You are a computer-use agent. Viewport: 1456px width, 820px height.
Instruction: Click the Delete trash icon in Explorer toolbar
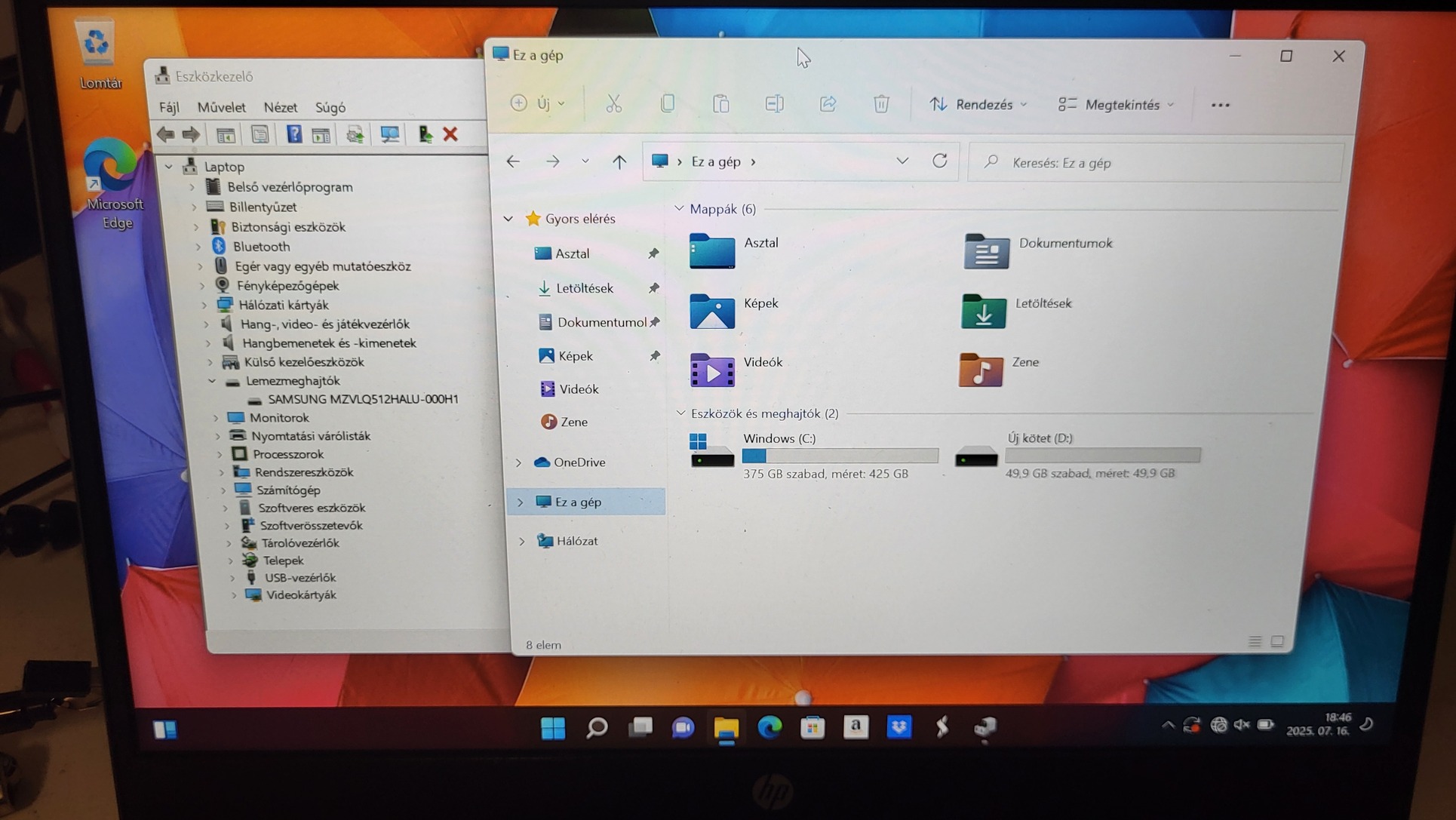pos(881,104)
